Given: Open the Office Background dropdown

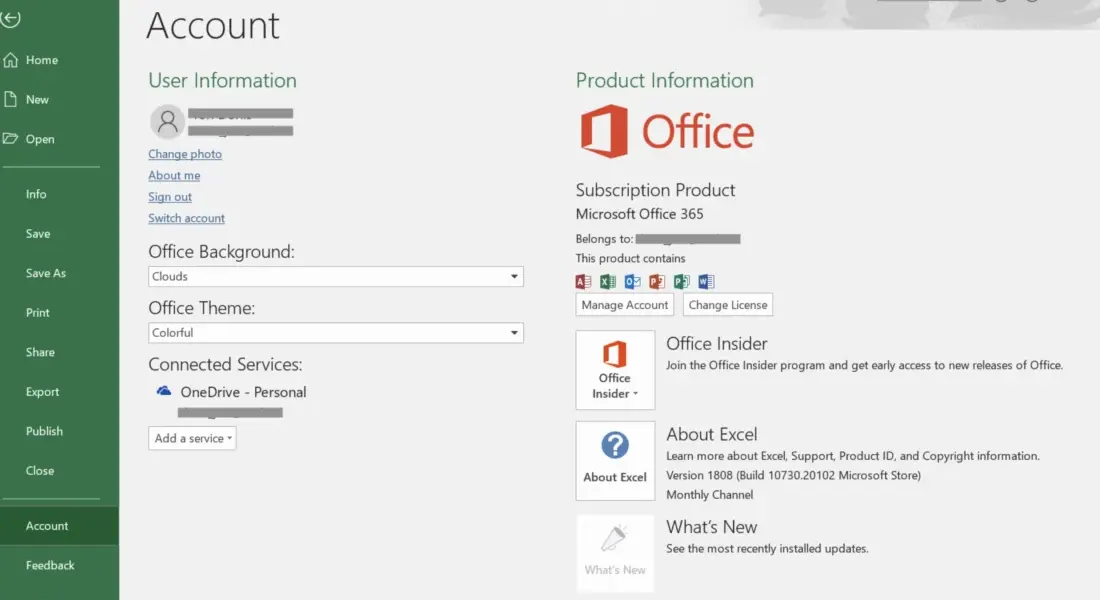Looking at the screenshot, I should pyautogui.click(x=335, y=276).
